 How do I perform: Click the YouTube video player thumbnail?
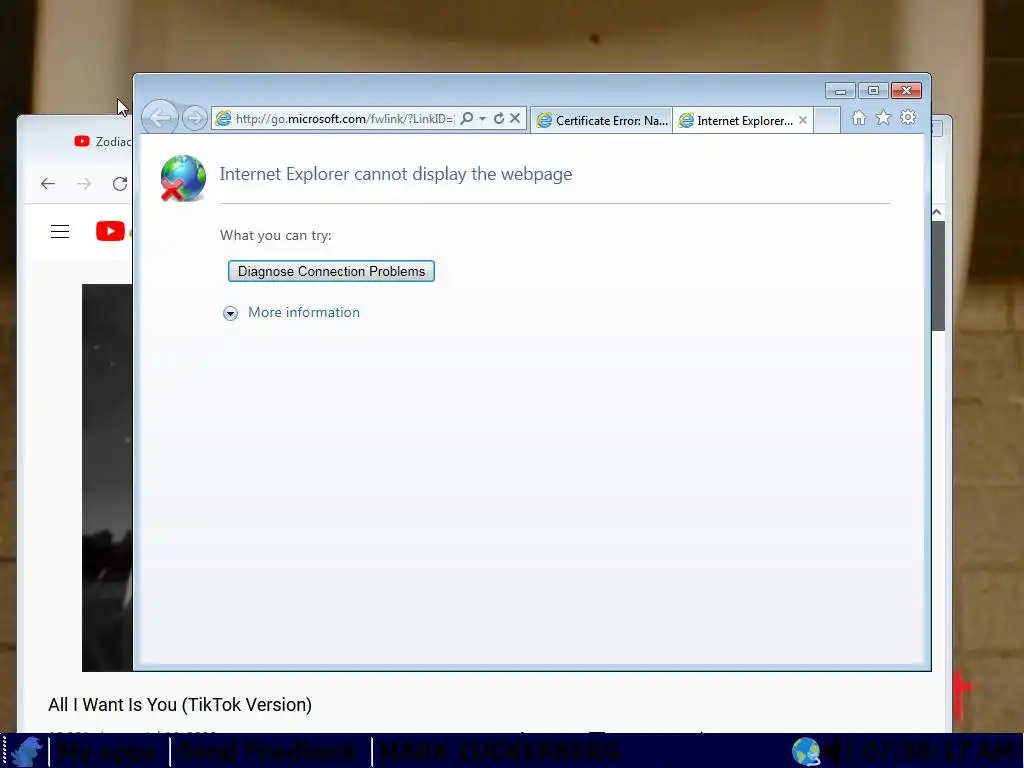pos(107,477)
